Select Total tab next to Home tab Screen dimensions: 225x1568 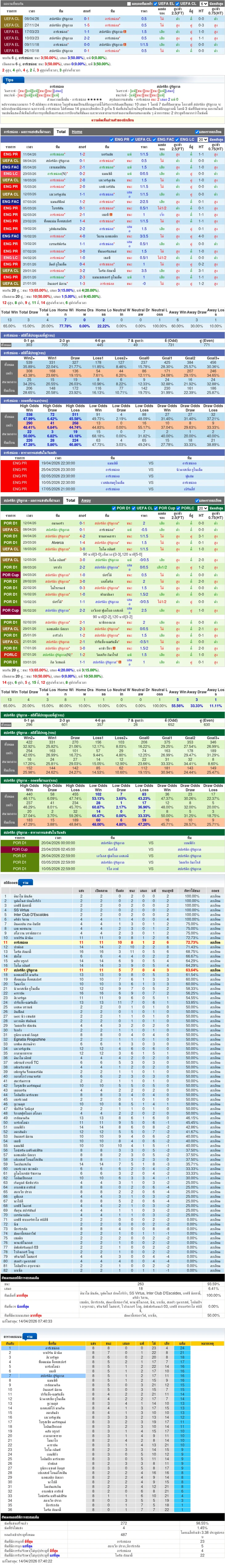(61, 132)
